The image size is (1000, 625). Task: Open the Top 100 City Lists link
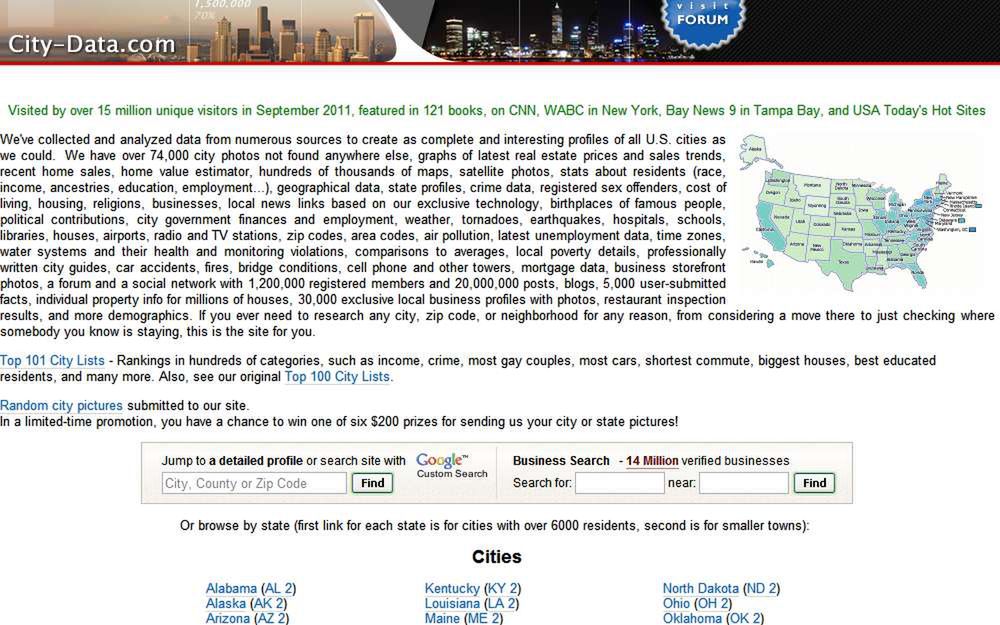coord(337,376)
